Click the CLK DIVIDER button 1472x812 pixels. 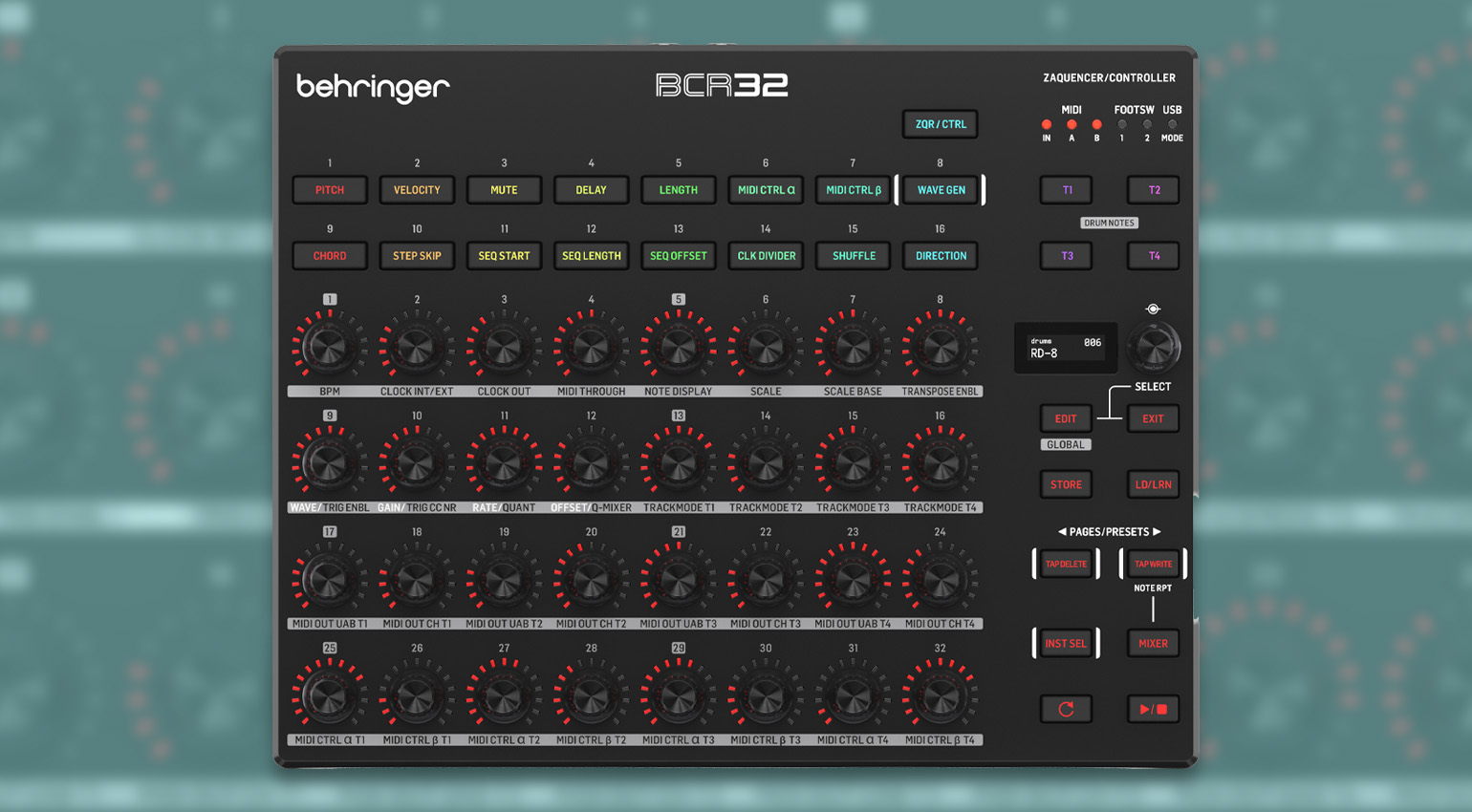[766, 256]
